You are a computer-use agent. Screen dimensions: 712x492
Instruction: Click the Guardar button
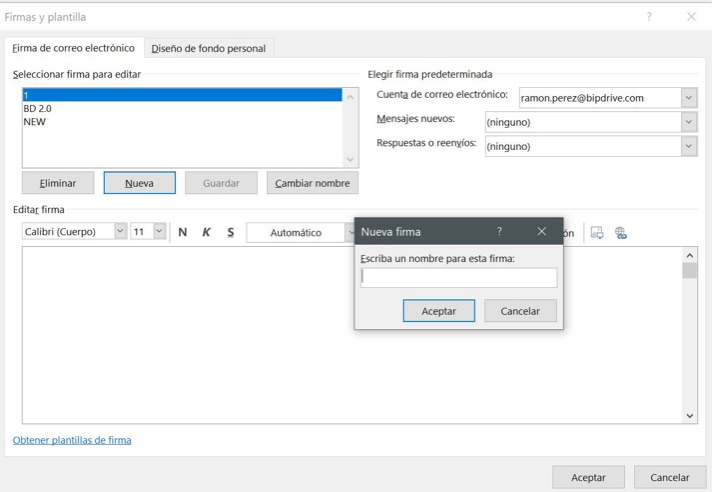pos(221,183)
